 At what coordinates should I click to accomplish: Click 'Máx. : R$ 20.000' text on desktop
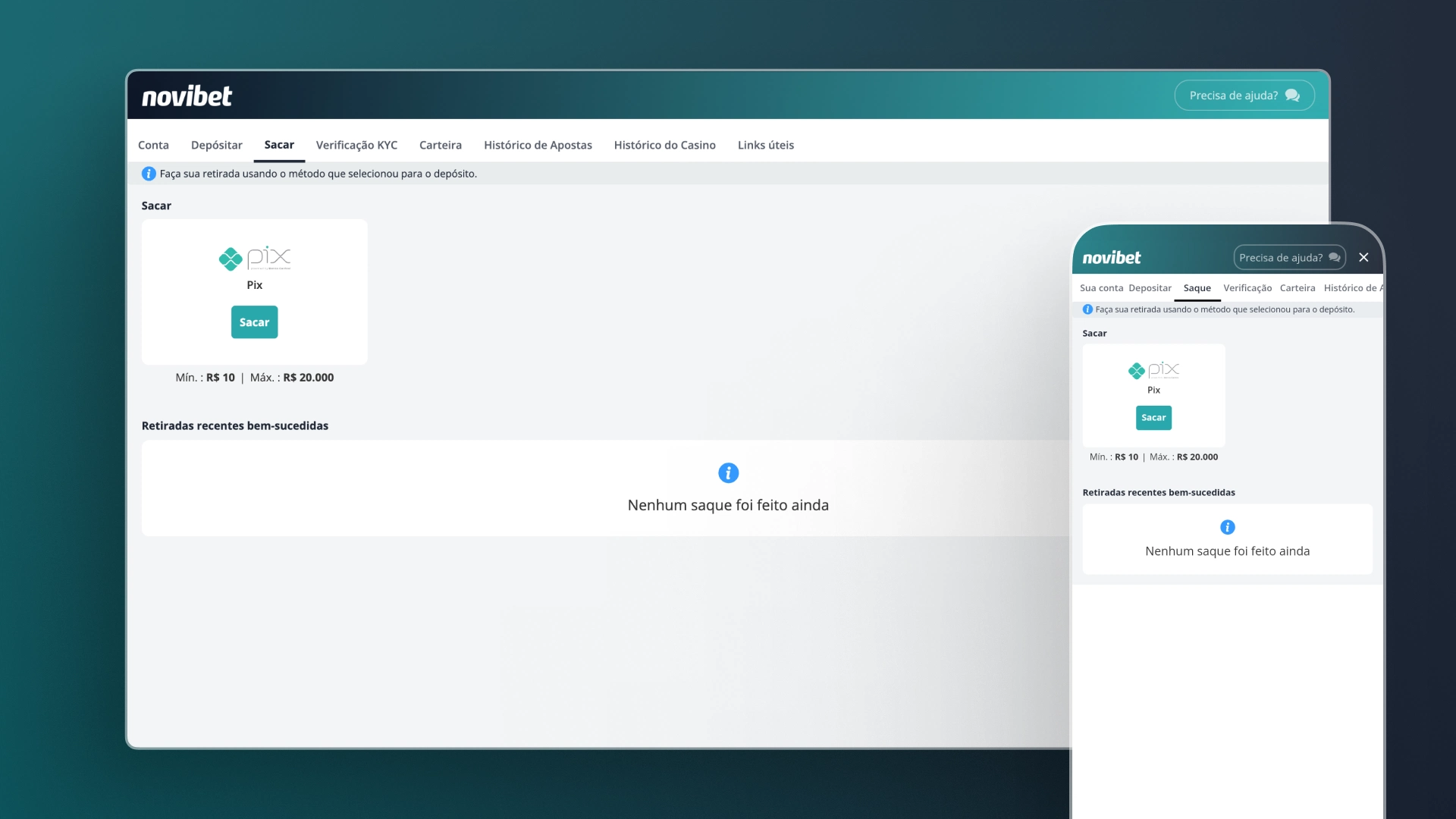coord(292,378)
